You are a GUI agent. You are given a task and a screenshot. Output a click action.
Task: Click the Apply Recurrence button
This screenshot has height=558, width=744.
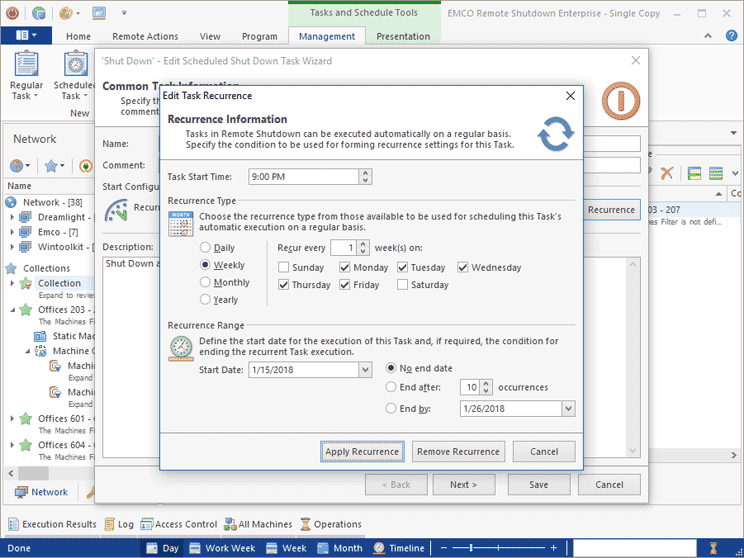pos(362,452)
